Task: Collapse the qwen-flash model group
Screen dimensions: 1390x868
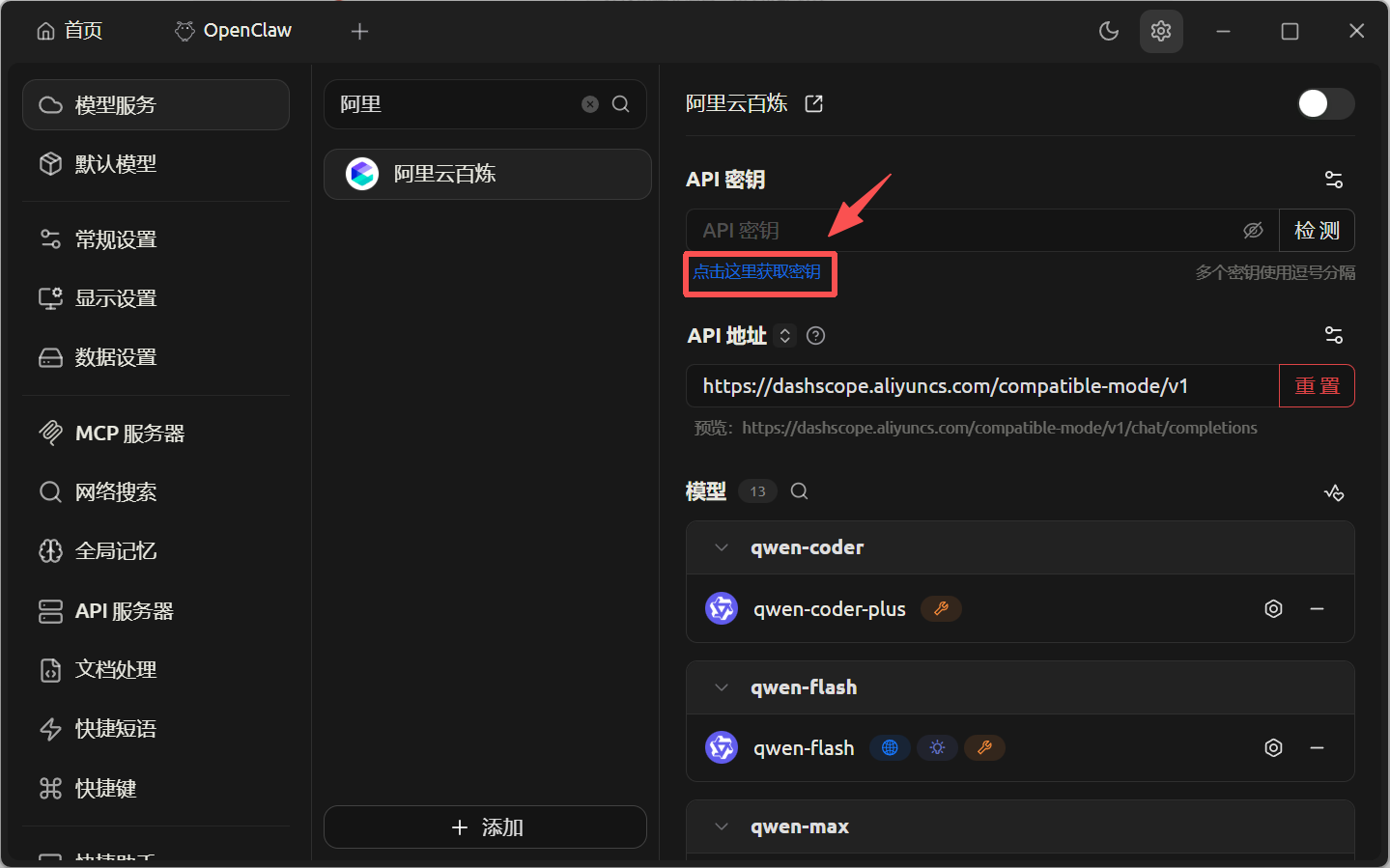Action: click(x=722, y=687)
